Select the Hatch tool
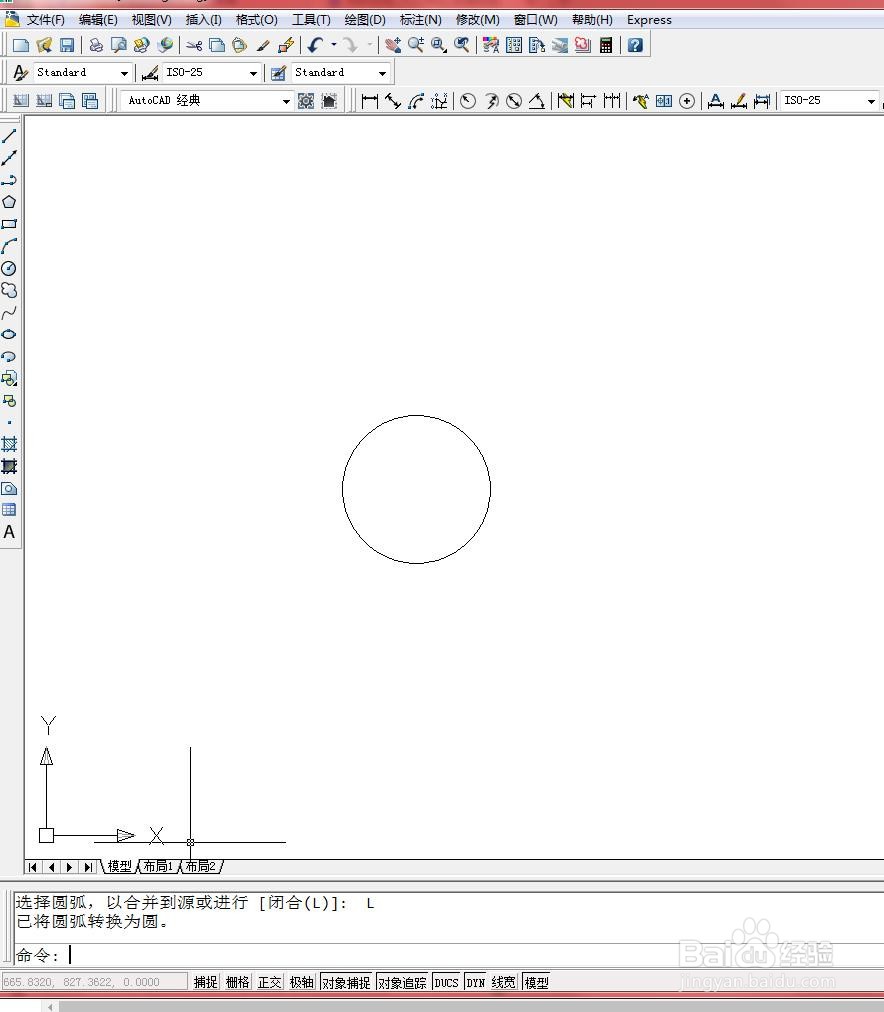Screen dimensions: 884x1012 point(9,444)
